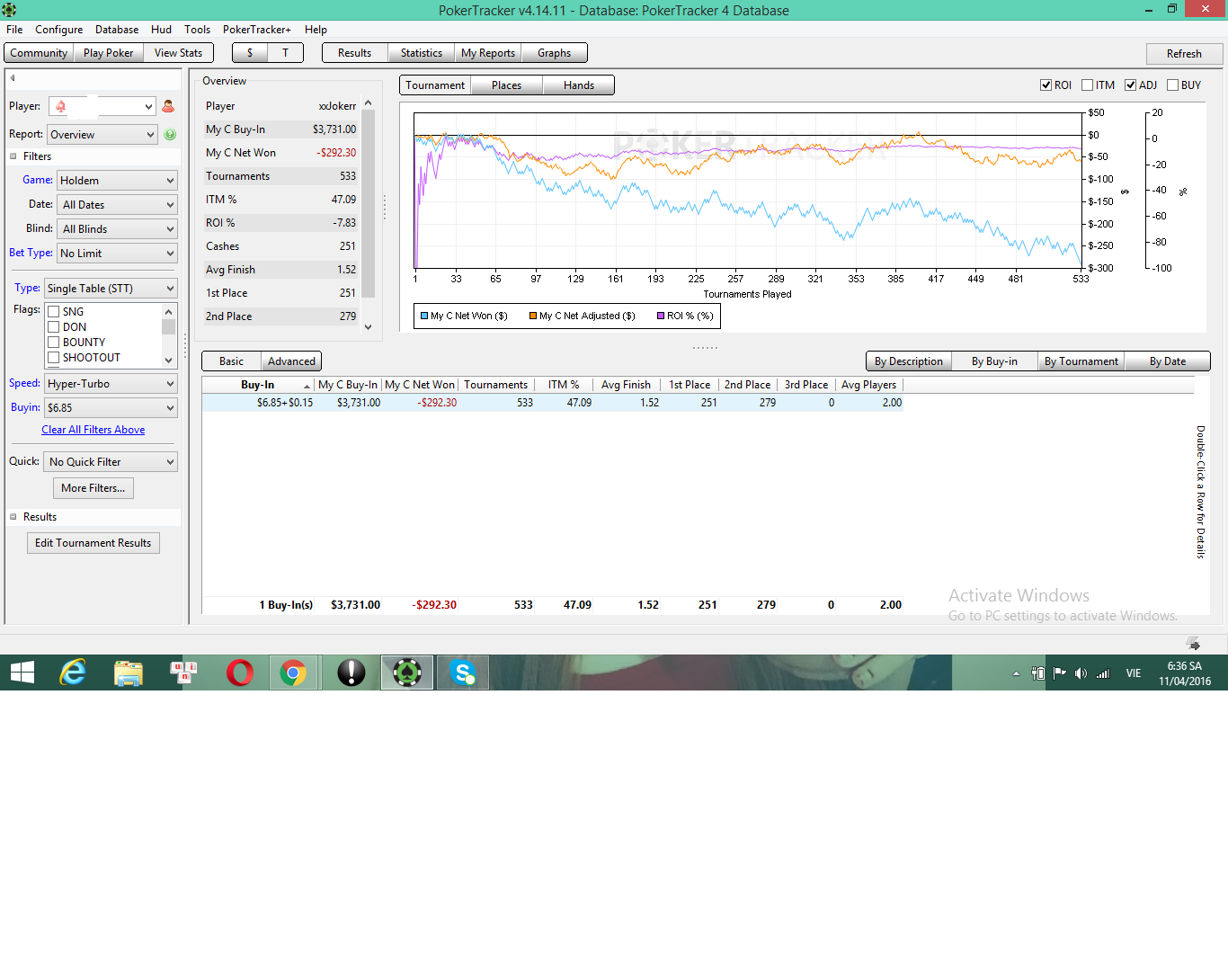Click the My C Net Won blue legend swatch
Screen dimensions: 1228x980
click(x=424, y=316)
